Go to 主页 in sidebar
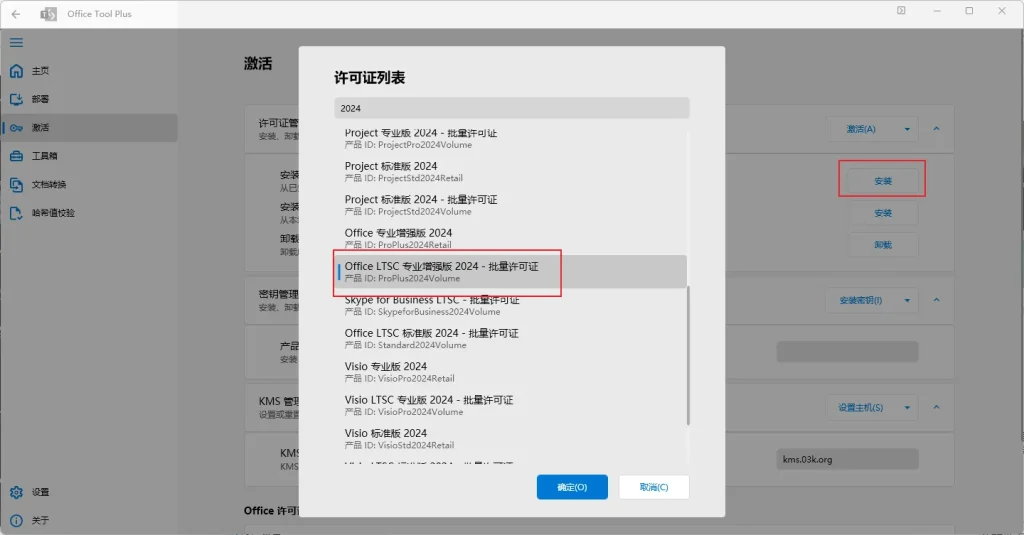The height and width of the screenshot is (535, 1024). coord(40,71)
